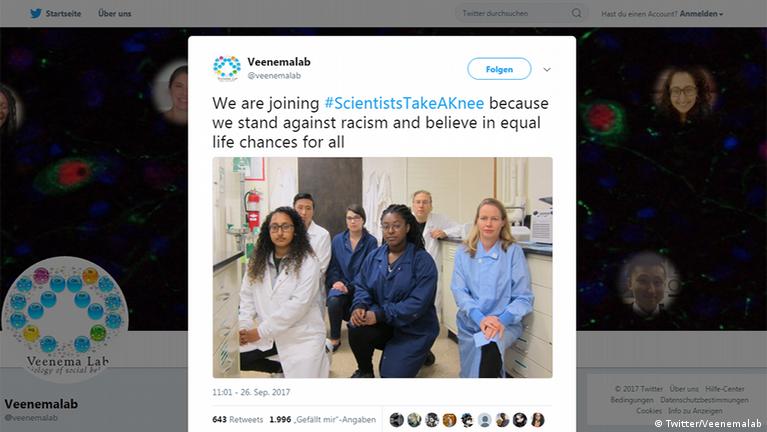
Task: Click the Twitter bird logo
Action: click(35, 13)
